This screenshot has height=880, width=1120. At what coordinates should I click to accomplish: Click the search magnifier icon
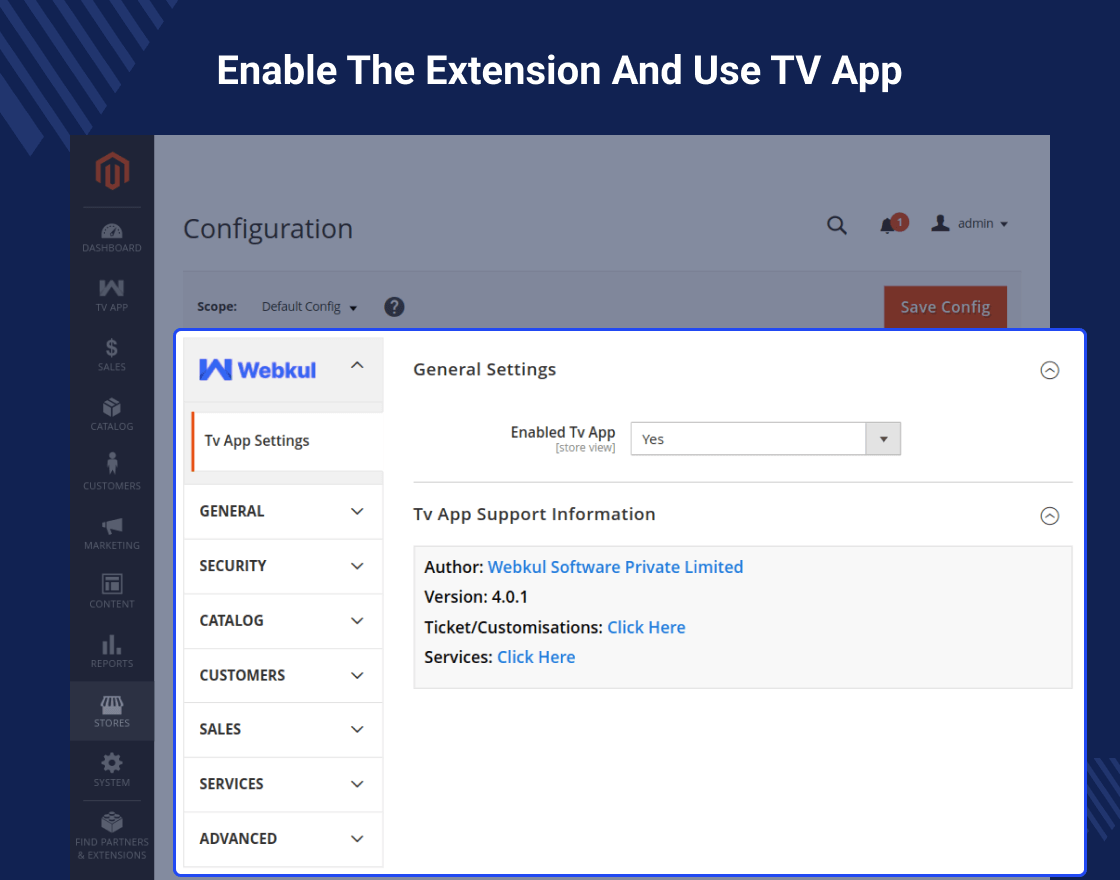[x=836, y=226]
